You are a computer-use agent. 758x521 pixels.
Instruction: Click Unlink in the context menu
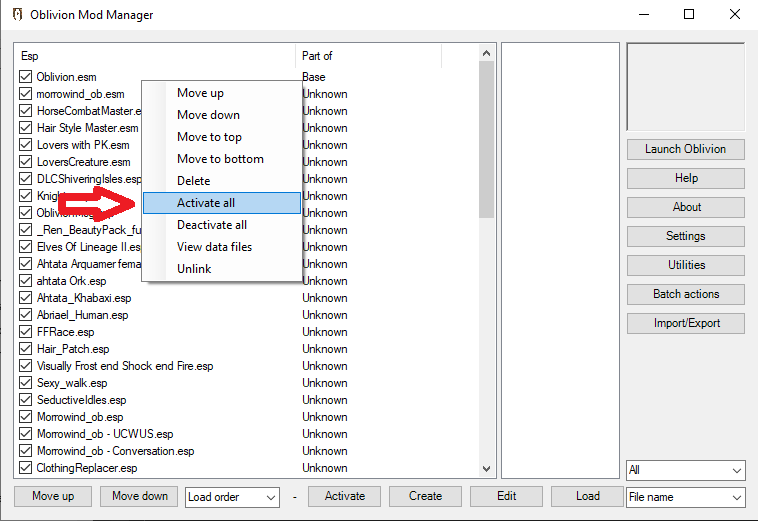click(194, 269)
